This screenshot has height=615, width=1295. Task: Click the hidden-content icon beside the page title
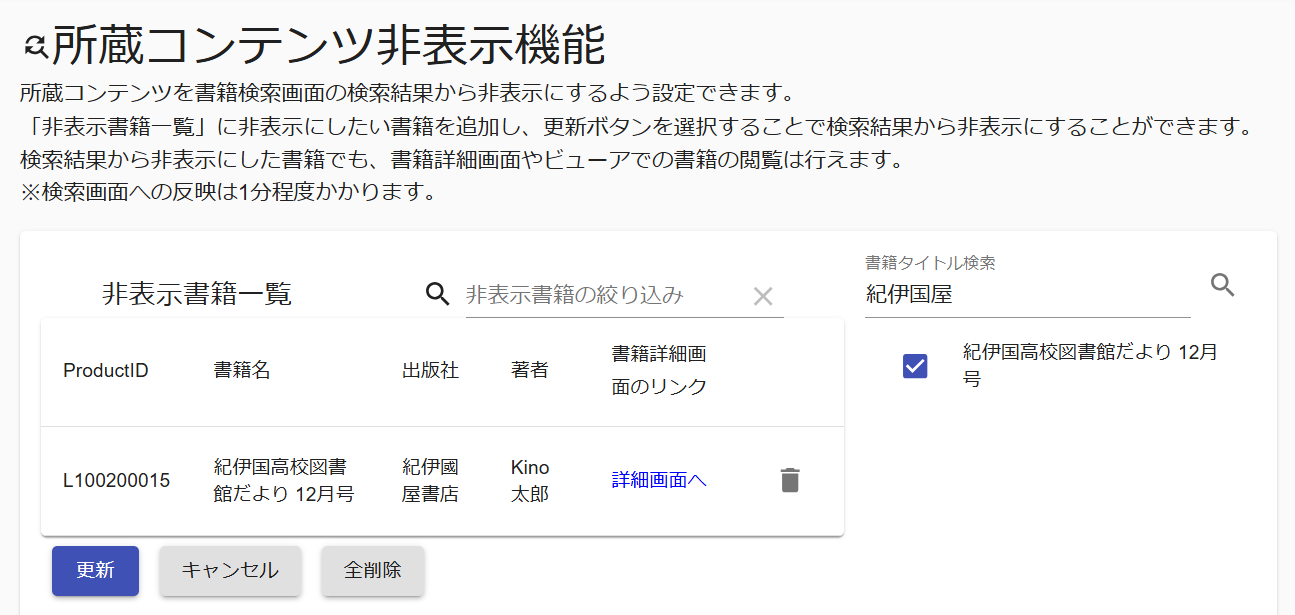pyautogui.click(x=35, y=46)
